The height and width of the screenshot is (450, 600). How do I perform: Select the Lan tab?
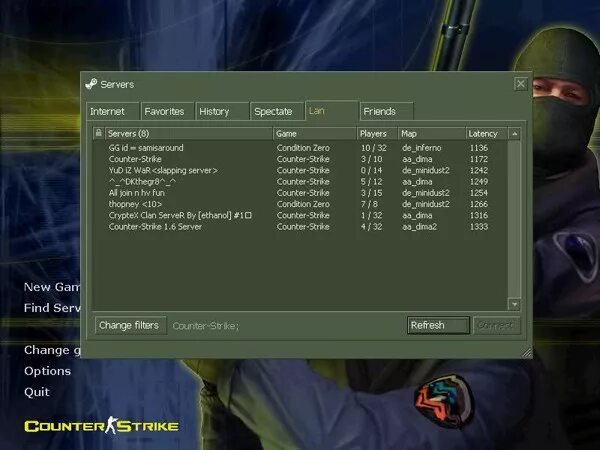click(332, 111)
